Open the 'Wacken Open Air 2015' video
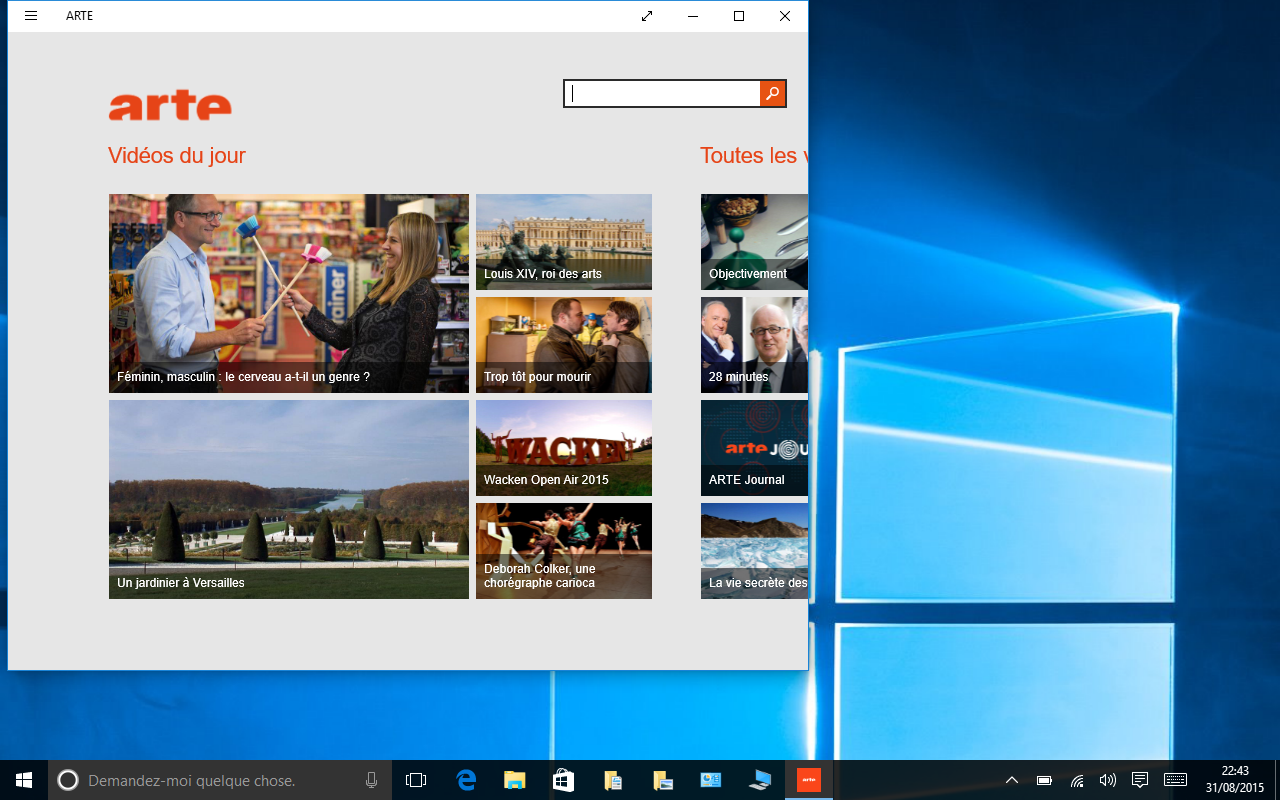The image size is (1280, 800). click(564, 448)
